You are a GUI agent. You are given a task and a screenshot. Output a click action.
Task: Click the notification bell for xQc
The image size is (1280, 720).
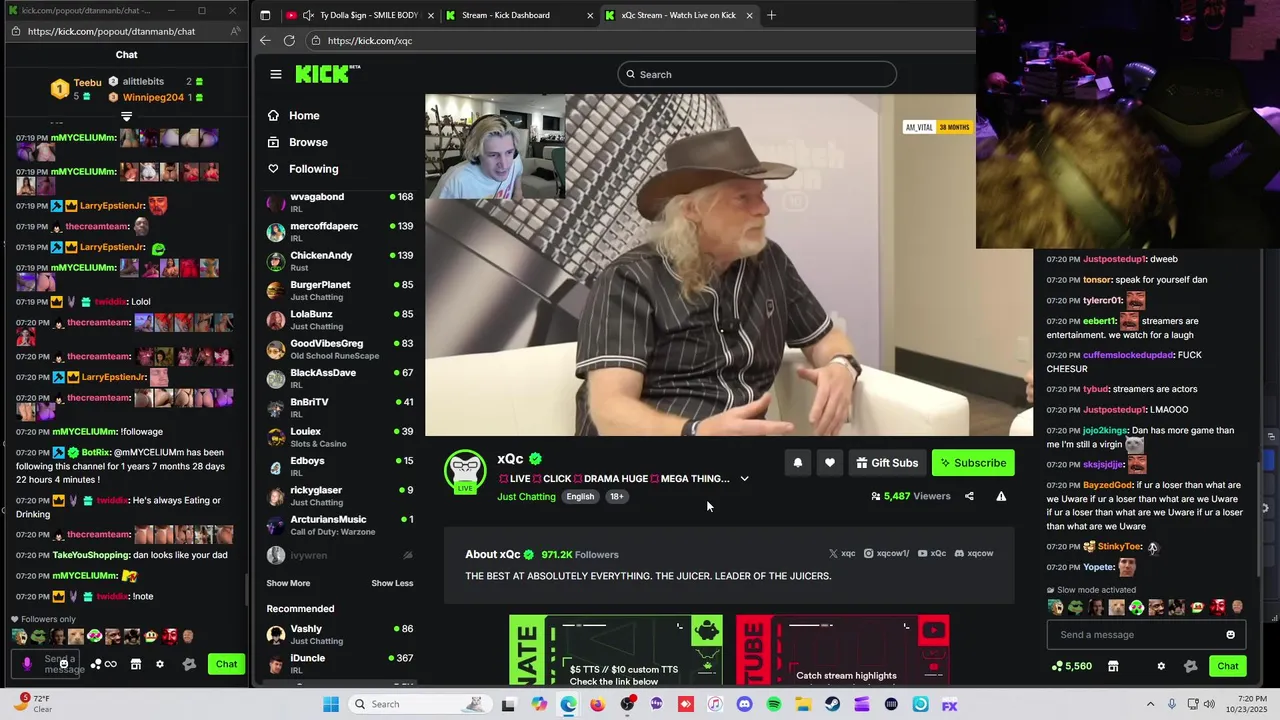(x=798, y=463)
